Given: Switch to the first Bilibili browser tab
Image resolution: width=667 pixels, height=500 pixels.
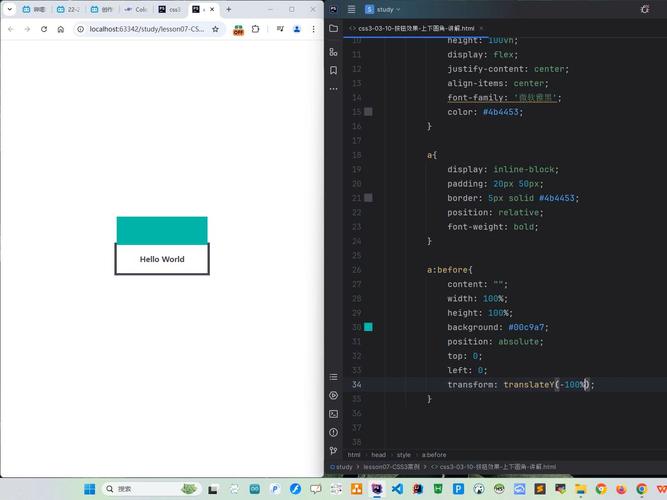Looking at the screenshot, I should 34,9.
